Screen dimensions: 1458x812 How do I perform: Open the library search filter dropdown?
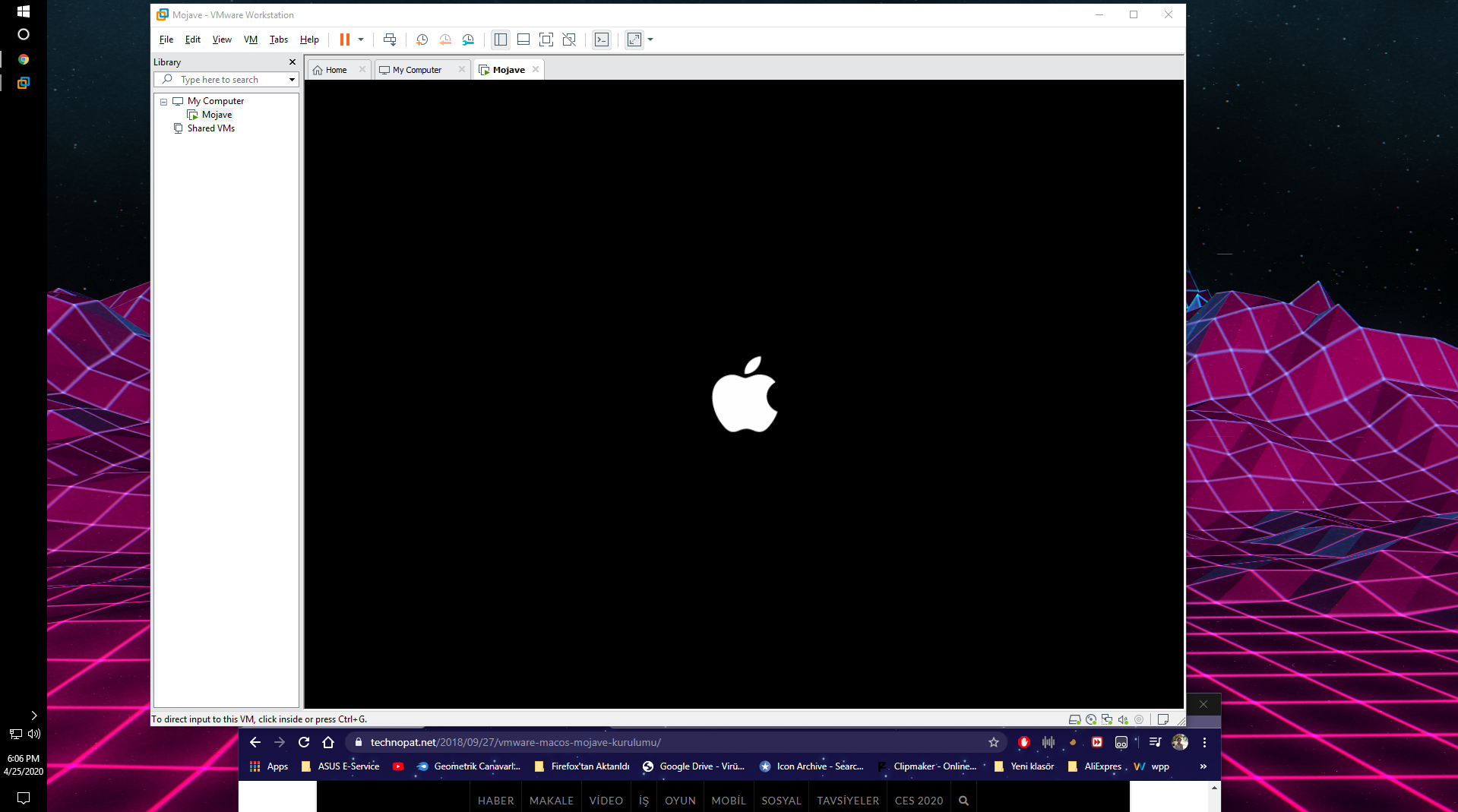[x=292, y=80]
